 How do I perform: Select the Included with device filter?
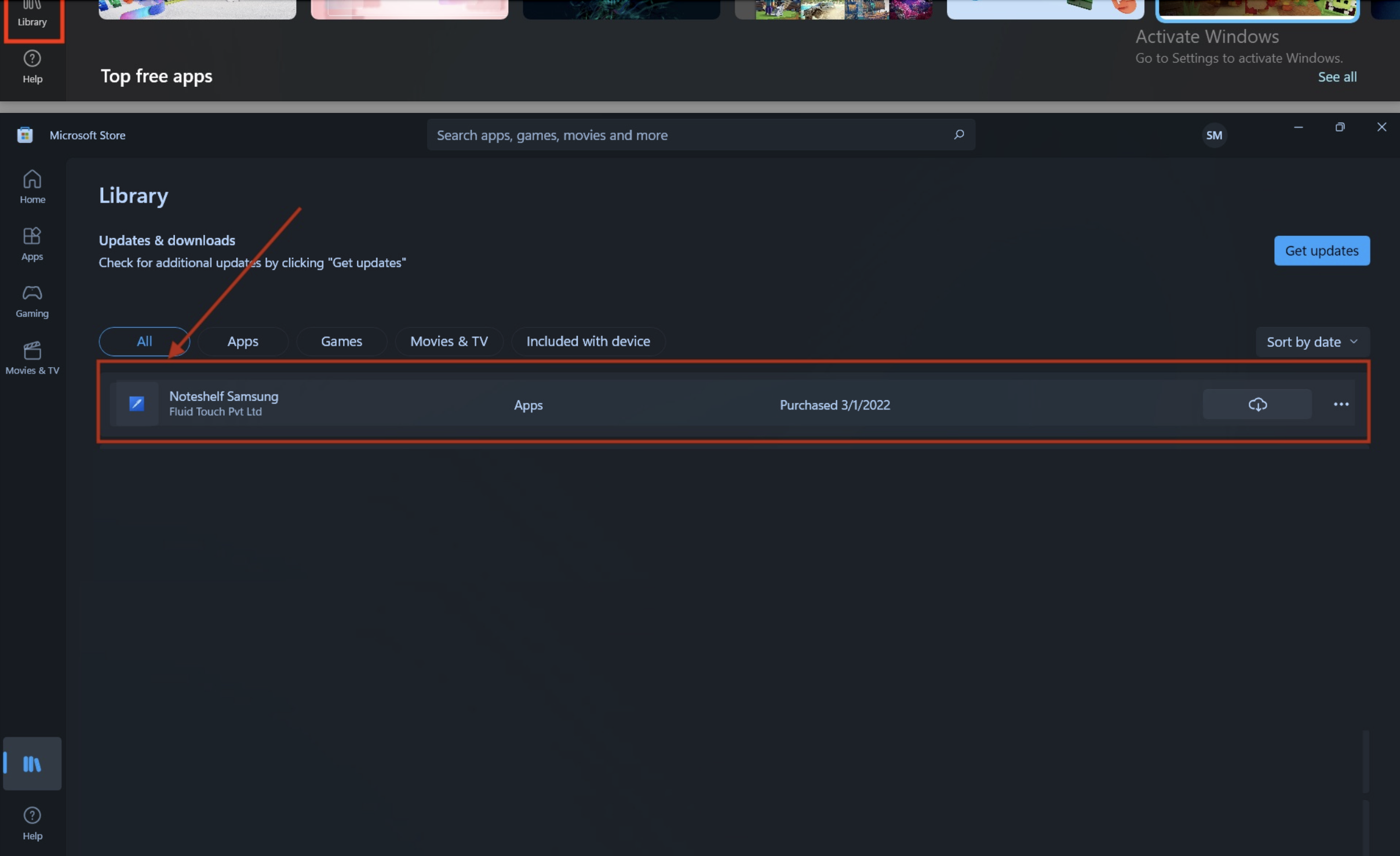[588, 341]
